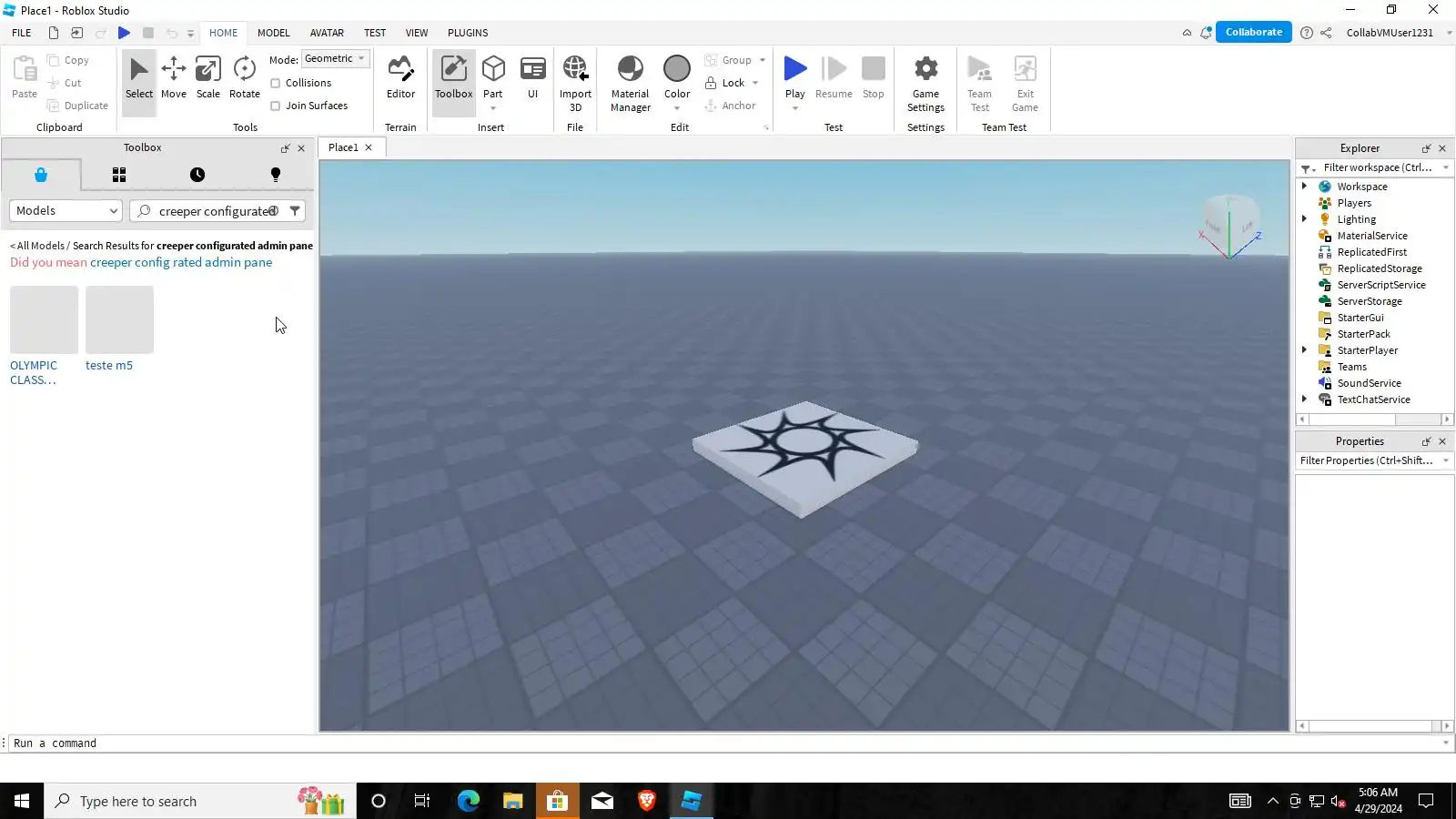Expand the StarterPlayer tree node
1456x819 pixels.
1304,350
